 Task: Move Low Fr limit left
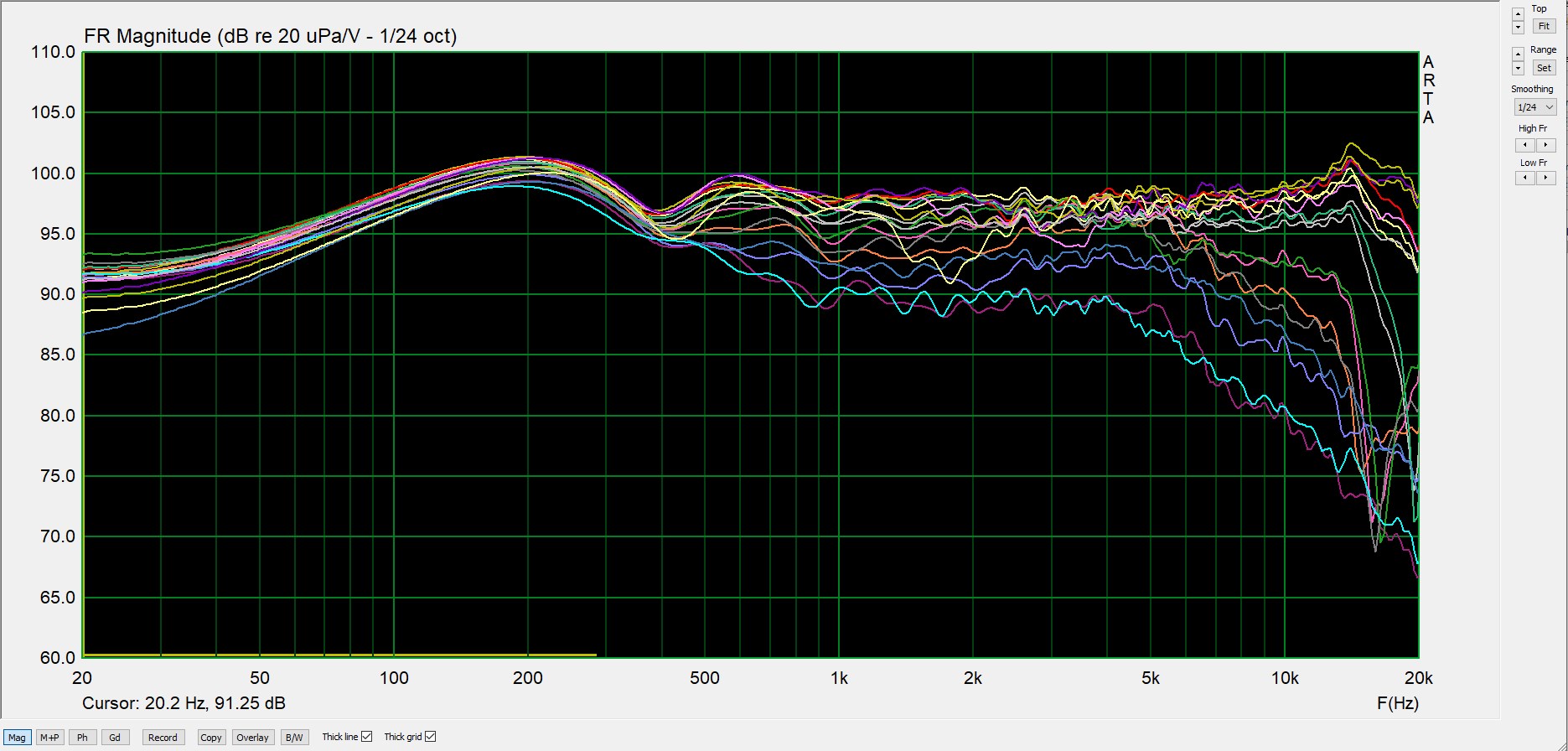(1525, 178)
